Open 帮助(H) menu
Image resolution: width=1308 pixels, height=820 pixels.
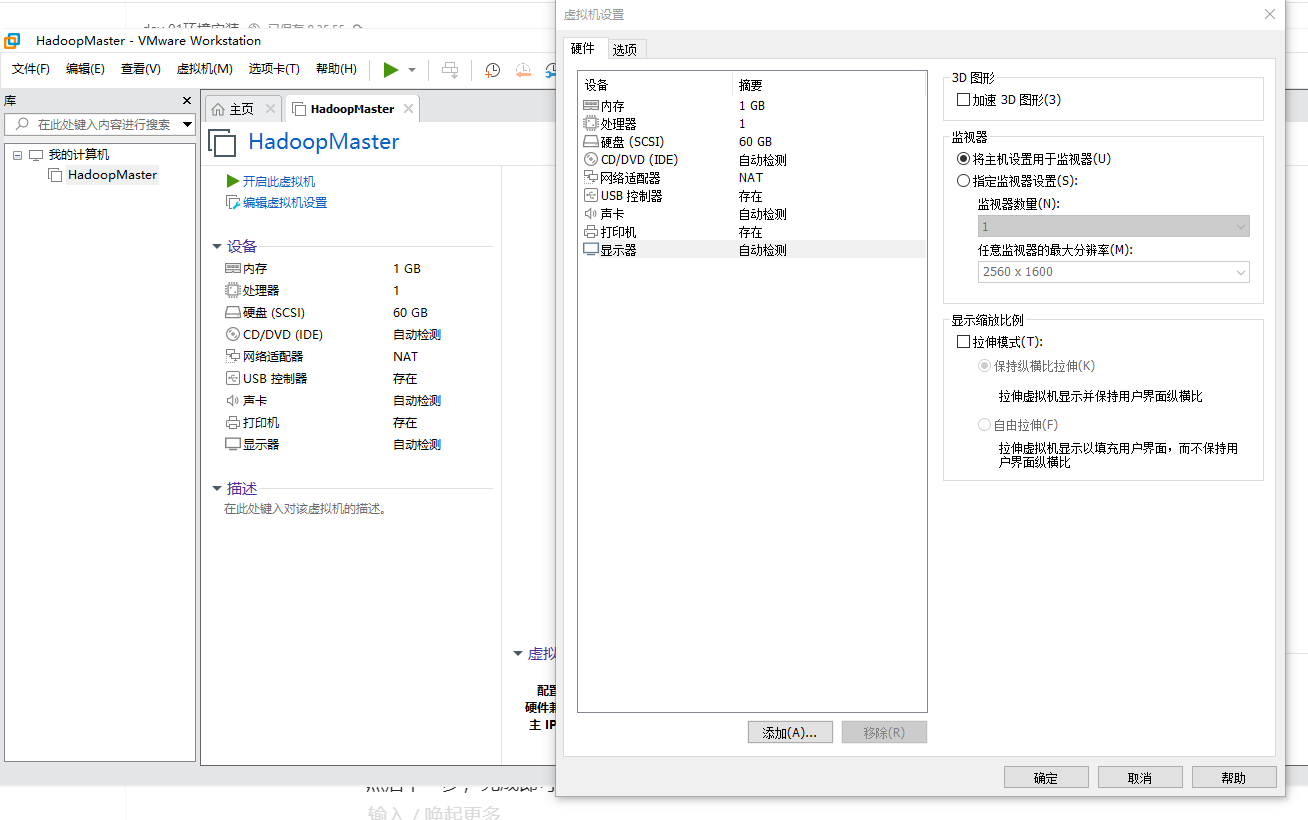point(336,69)
